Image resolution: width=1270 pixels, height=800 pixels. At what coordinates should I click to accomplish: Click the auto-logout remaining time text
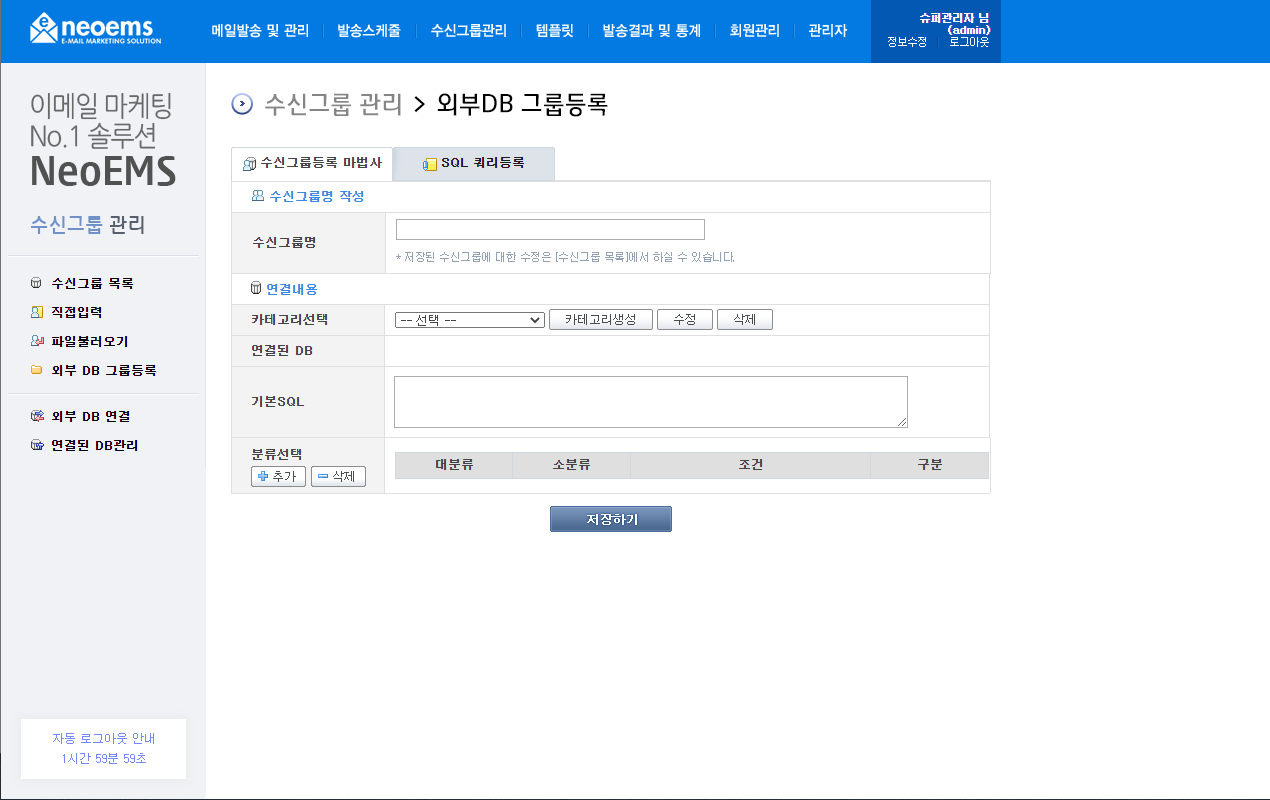(104, 759)
